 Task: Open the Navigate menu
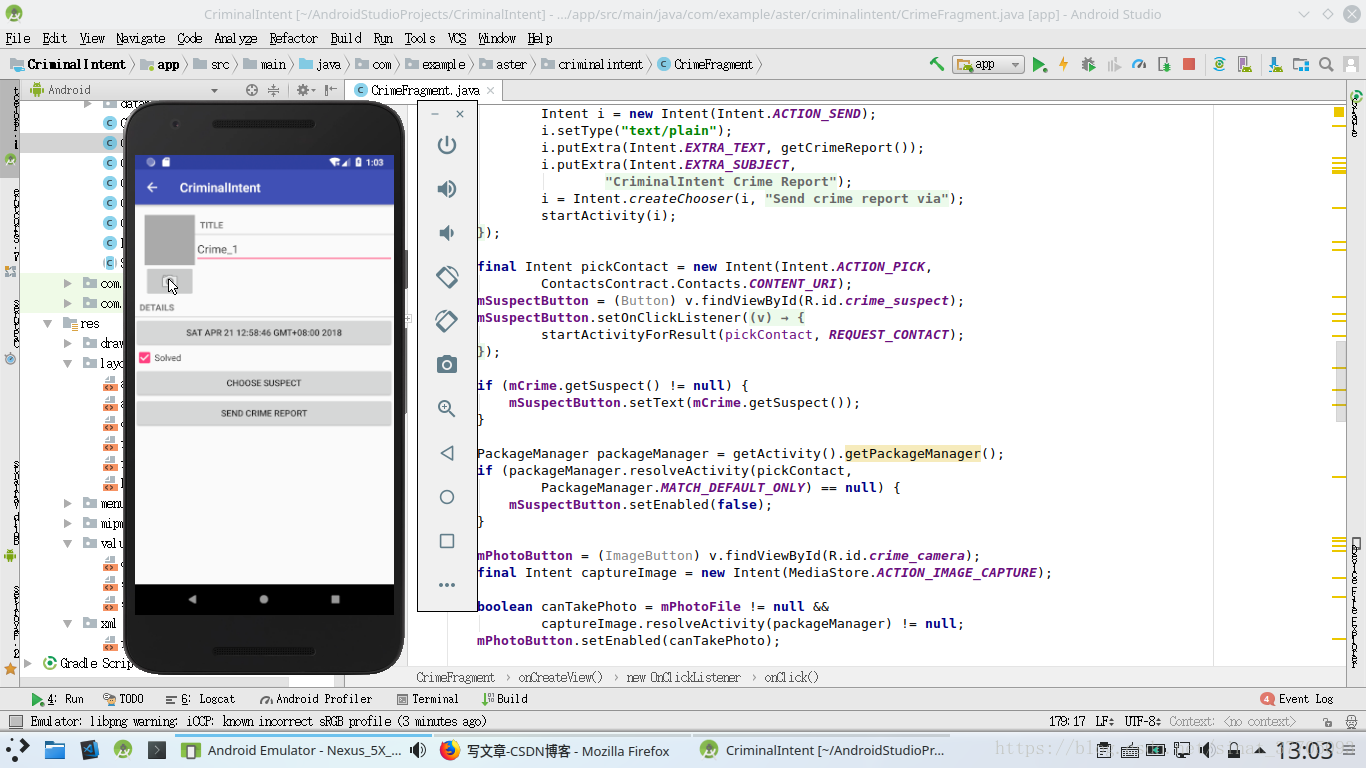[140, 38]
